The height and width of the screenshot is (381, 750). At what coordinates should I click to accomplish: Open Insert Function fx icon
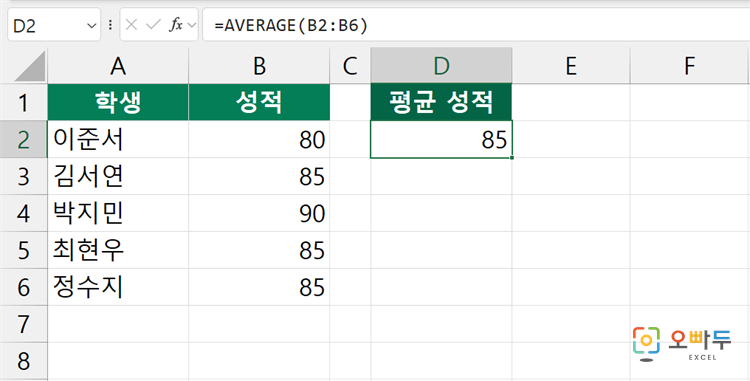pyautogui.click(x=176, y=25)
